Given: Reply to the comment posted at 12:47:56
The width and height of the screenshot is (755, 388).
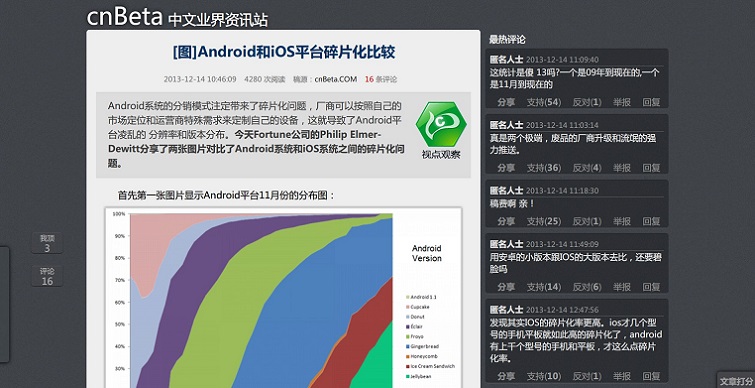Looking at the screenshot, I should point(651,376).
